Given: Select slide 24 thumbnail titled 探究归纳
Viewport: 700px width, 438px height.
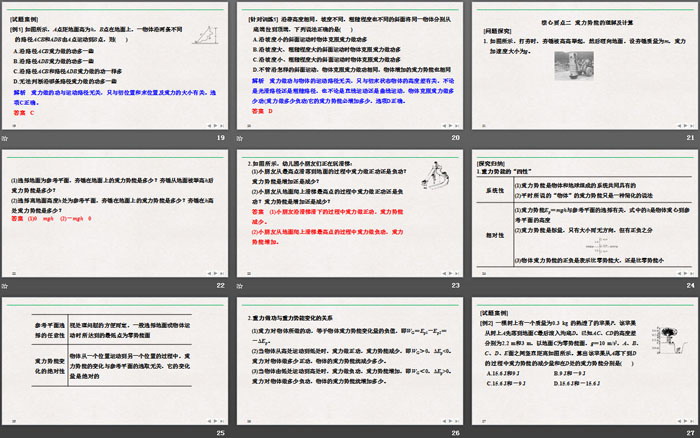Looking at the screenshot, I should coord(585,213).
